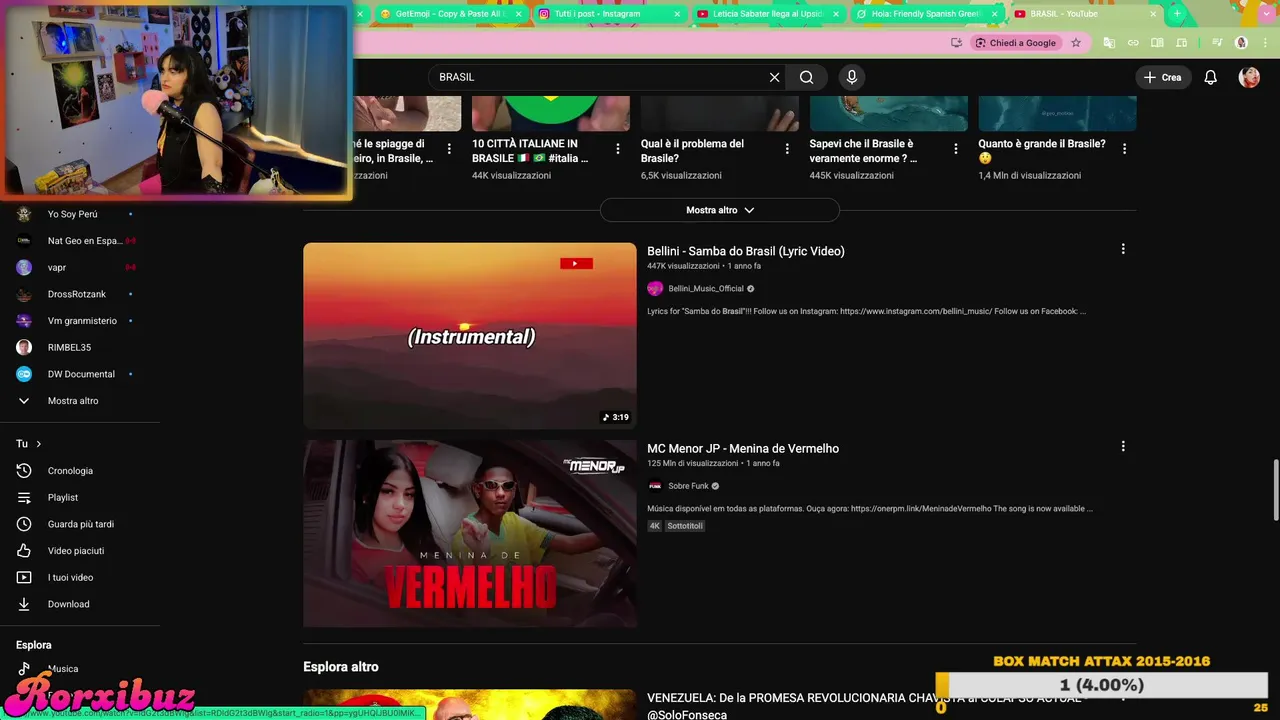Screen dimensions: 1280x720
Task: Click the install app icon in address bar
Action: (x=956, y=43)
